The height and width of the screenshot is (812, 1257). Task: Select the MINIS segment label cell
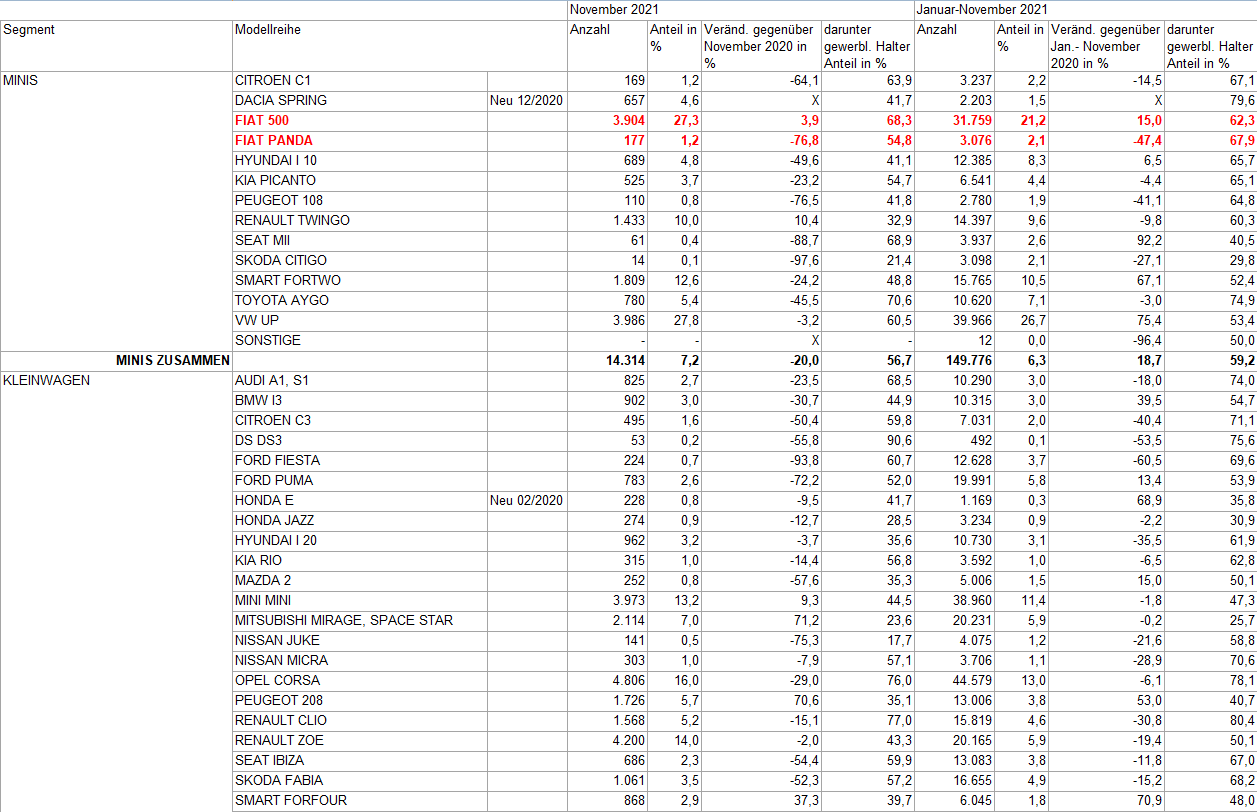(x=21, y=80)
